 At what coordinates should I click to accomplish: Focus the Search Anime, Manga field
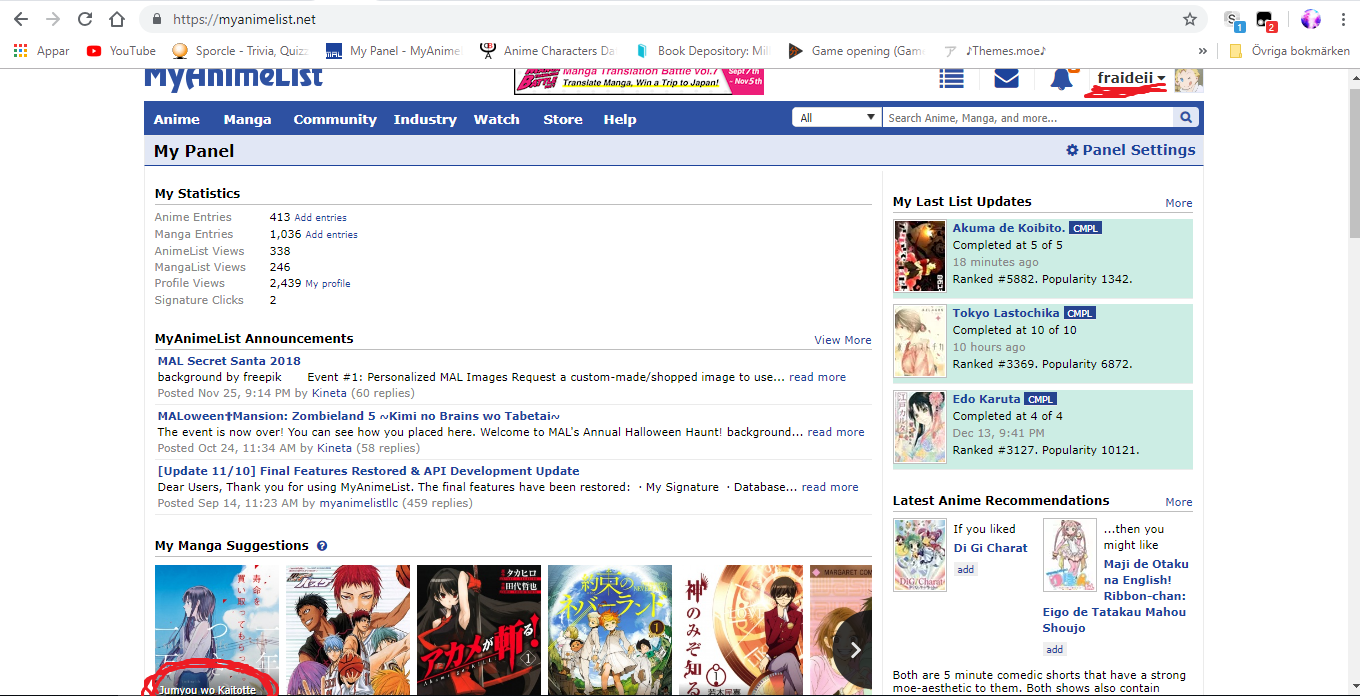(x=1027, y=118)
